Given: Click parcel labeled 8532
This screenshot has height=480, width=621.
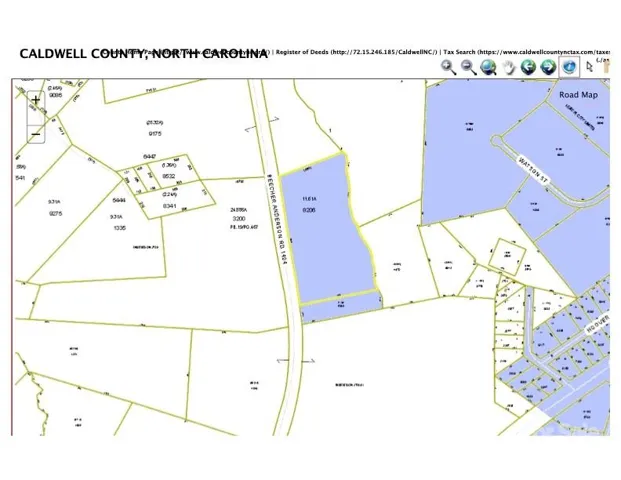Looking at the screenshot, I should (x=169, y=175).
